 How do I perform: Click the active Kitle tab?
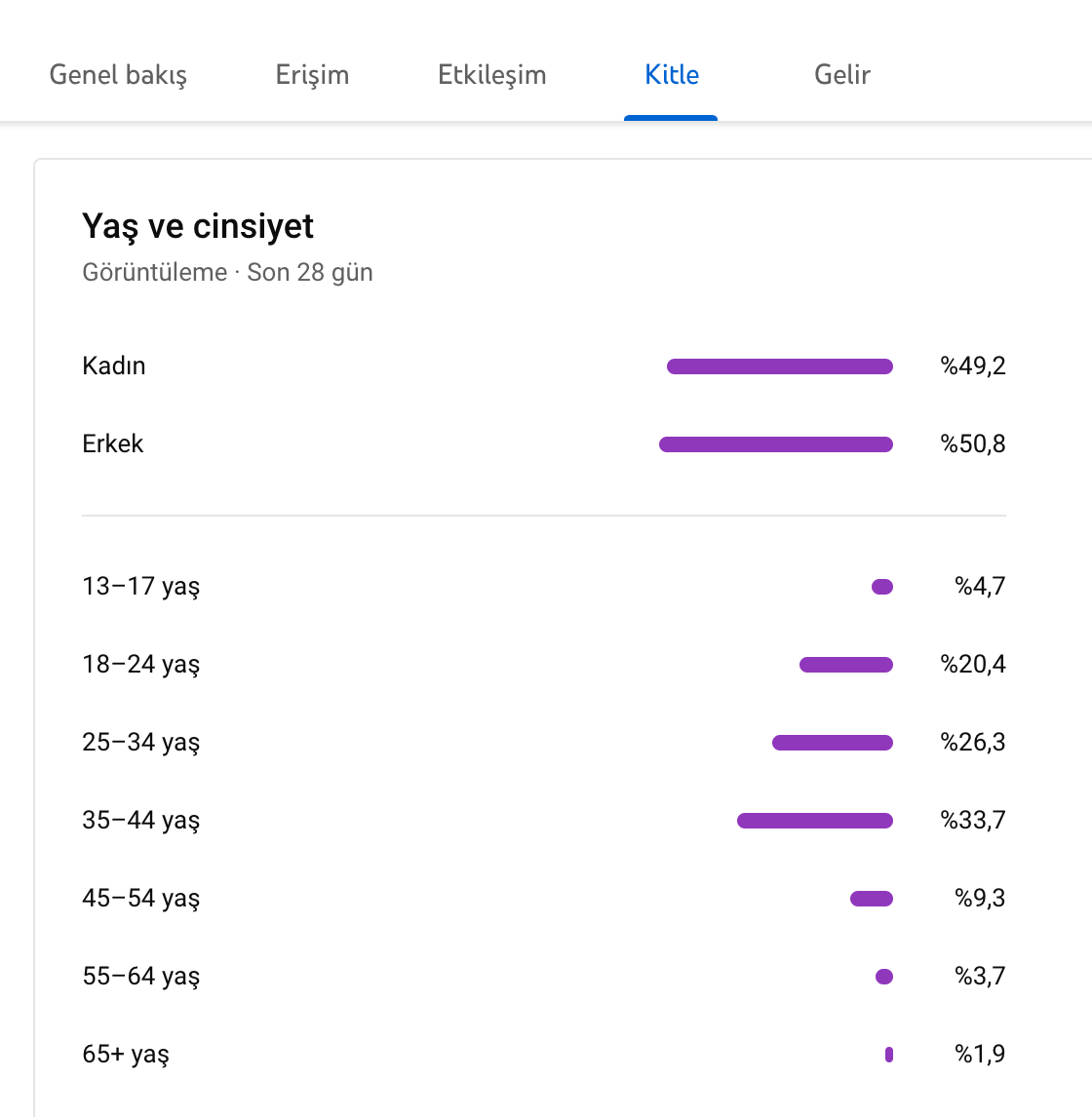pyautogui.click(x=672, y=75)
